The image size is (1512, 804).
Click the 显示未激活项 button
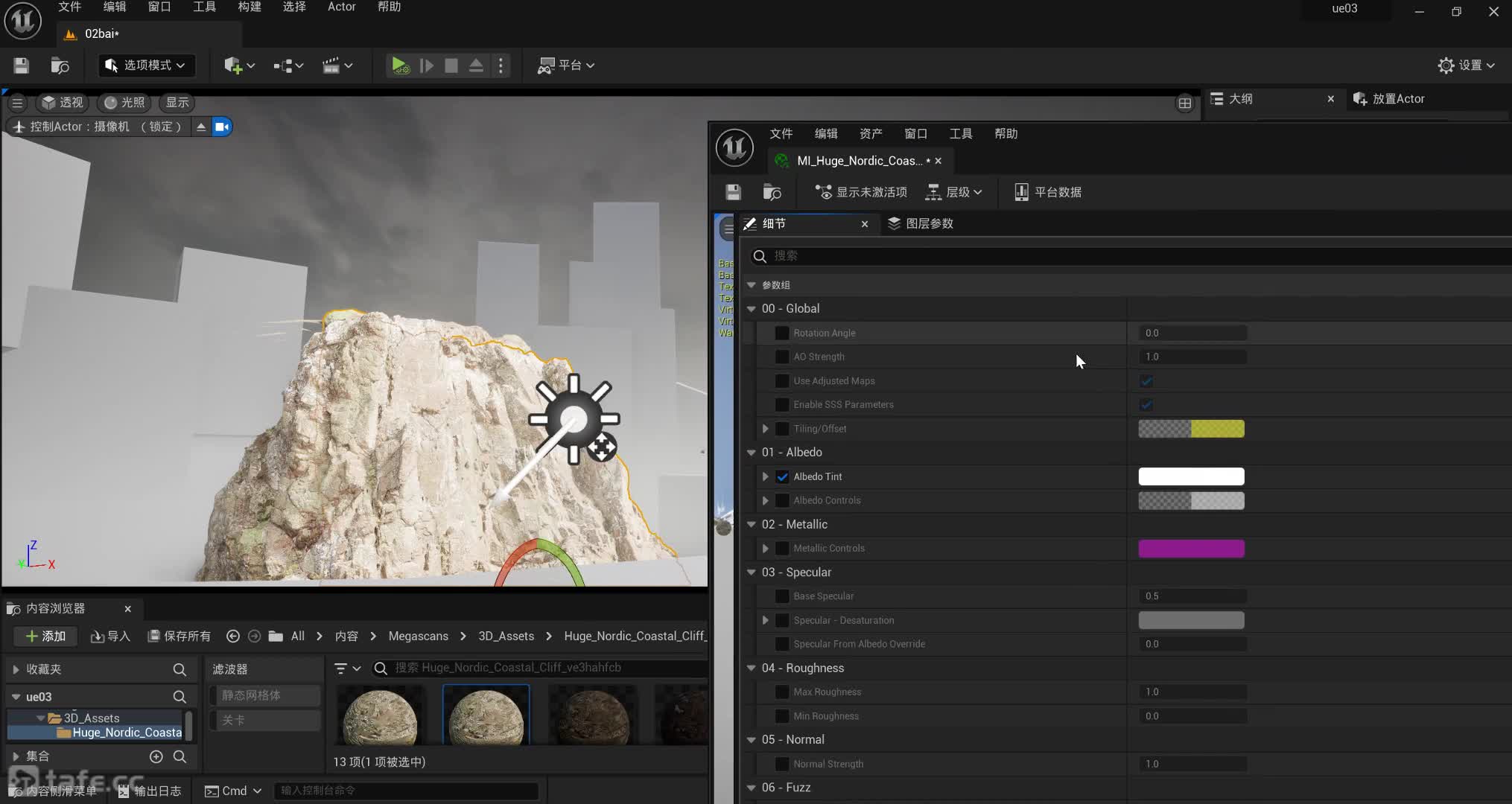tap(861, 192)
